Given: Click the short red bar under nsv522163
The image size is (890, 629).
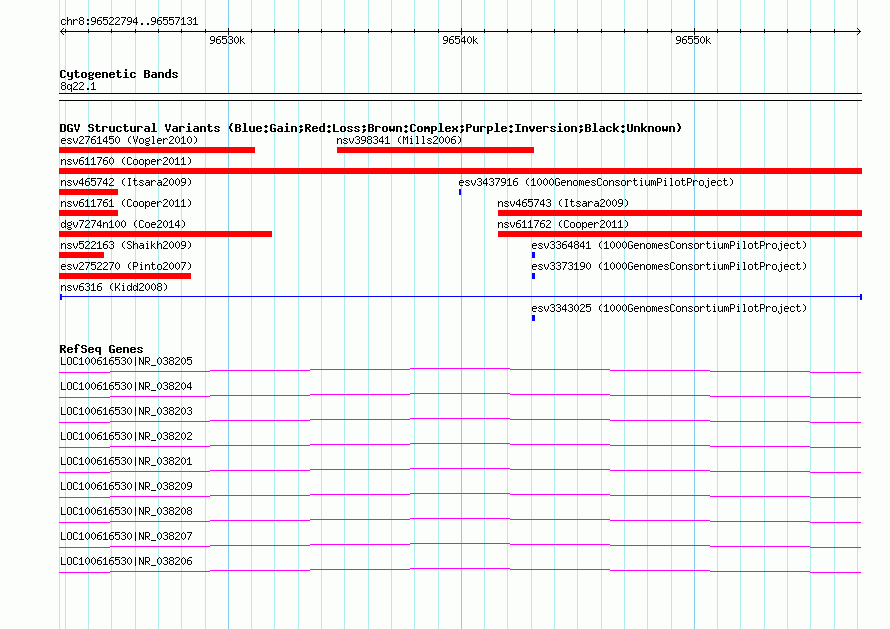Looking at the screenshot, I should [82, 255].
